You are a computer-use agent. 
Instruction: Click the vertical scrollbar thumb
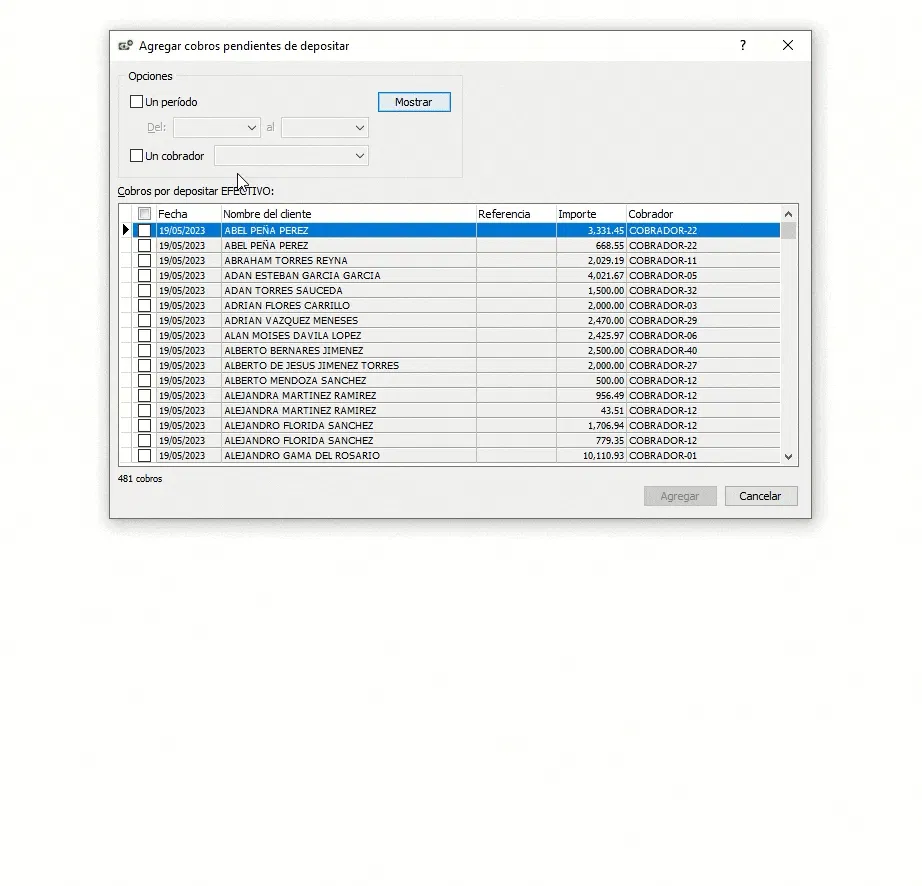tap(789, 230)
